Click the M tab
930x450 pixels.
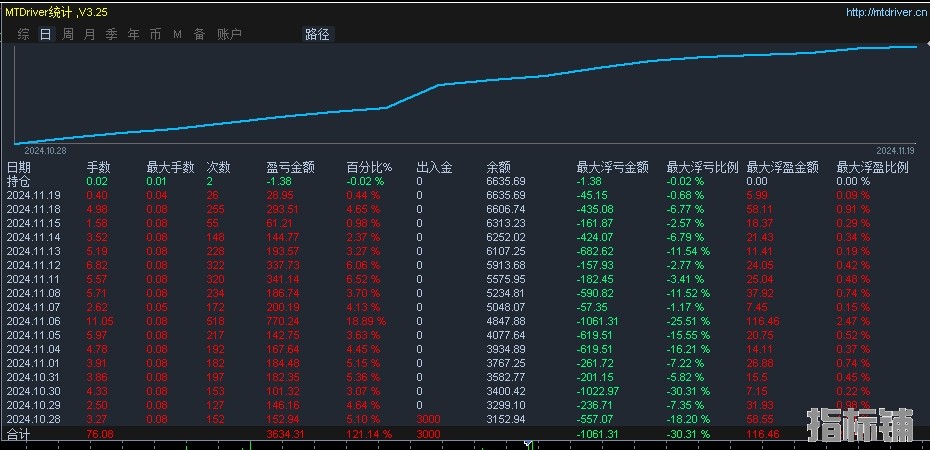(177, 34)
